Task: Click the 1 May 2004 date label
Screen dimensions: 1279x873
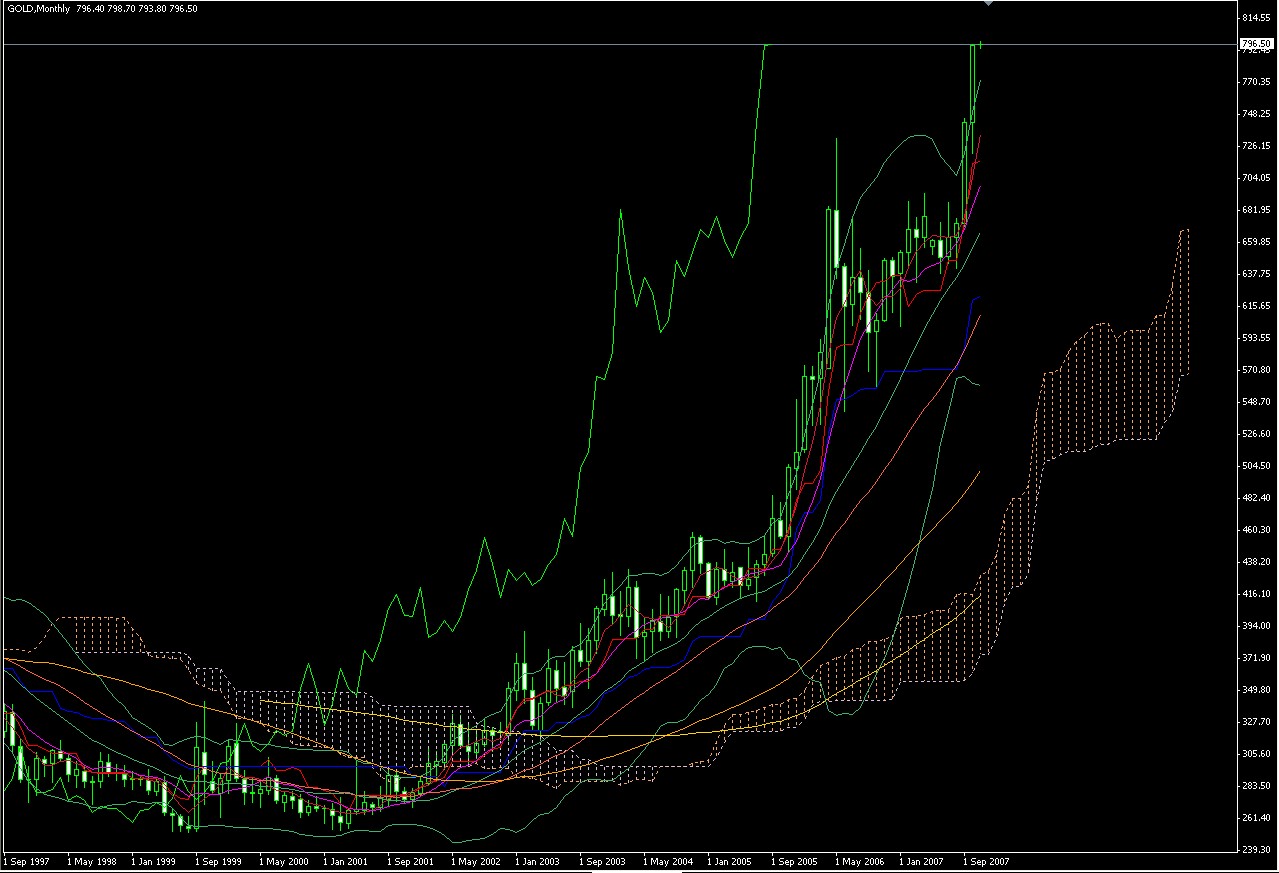Action: click(x=668, y=861)
